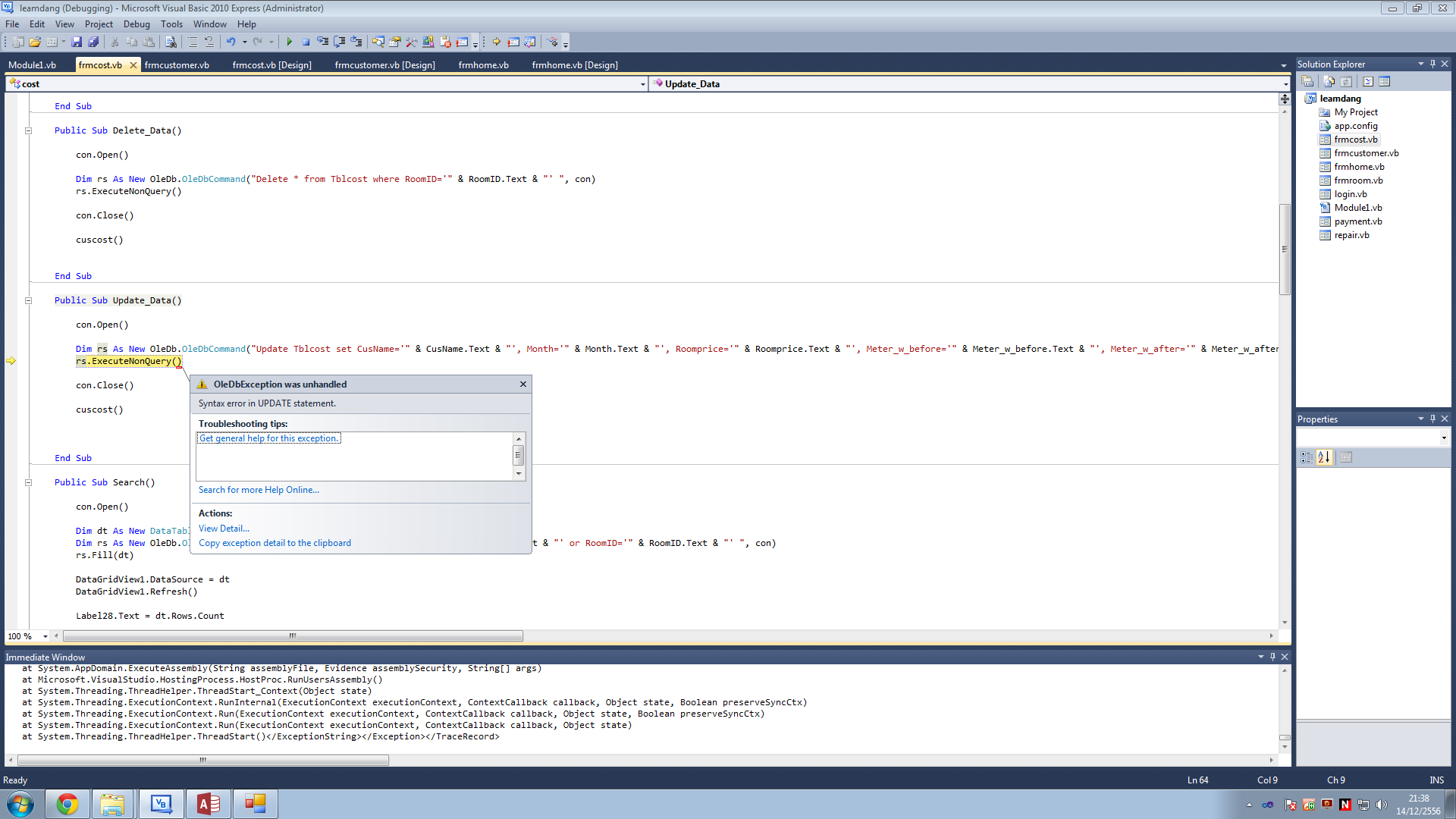Click the Save All toolbar icon
Image resolution: width=1456 pixels, height=819 pixels.
[x=93, y=42]
